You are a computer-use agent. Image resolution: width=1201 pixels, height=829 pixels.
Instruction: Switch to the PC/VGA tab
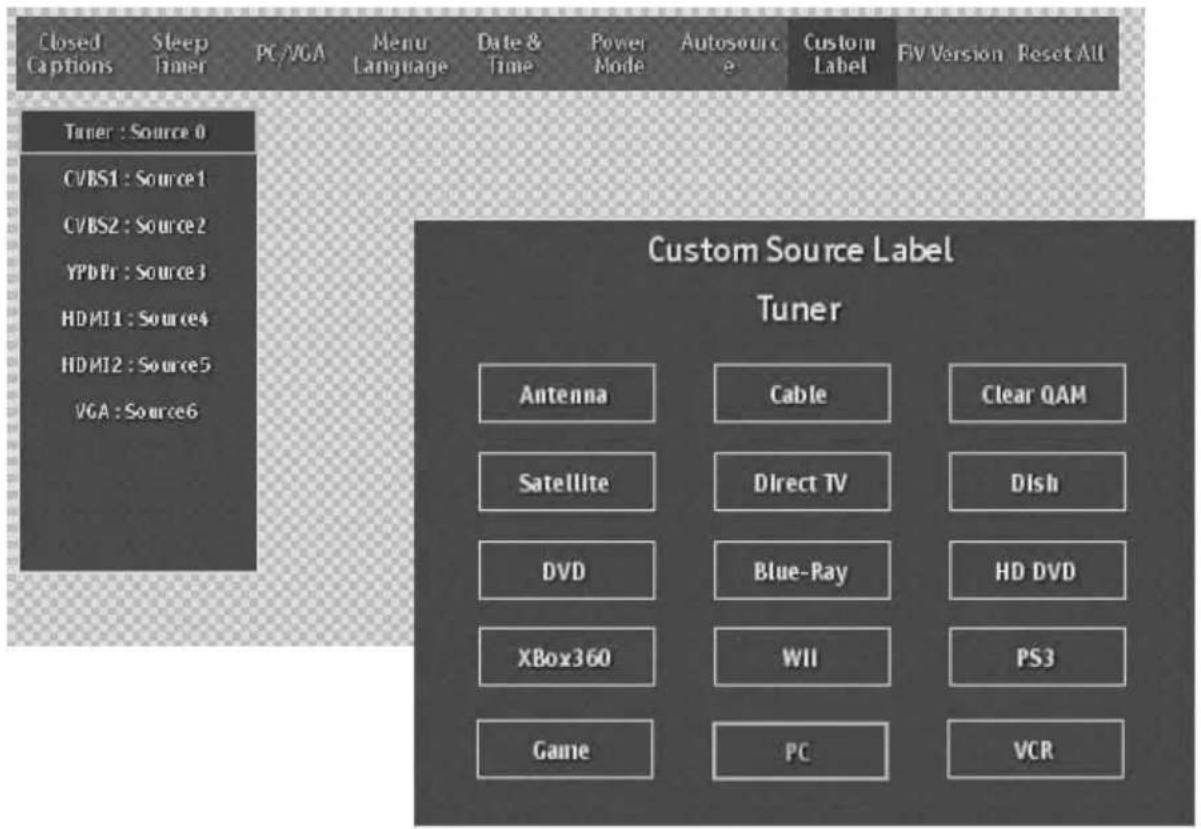point(291,54)
